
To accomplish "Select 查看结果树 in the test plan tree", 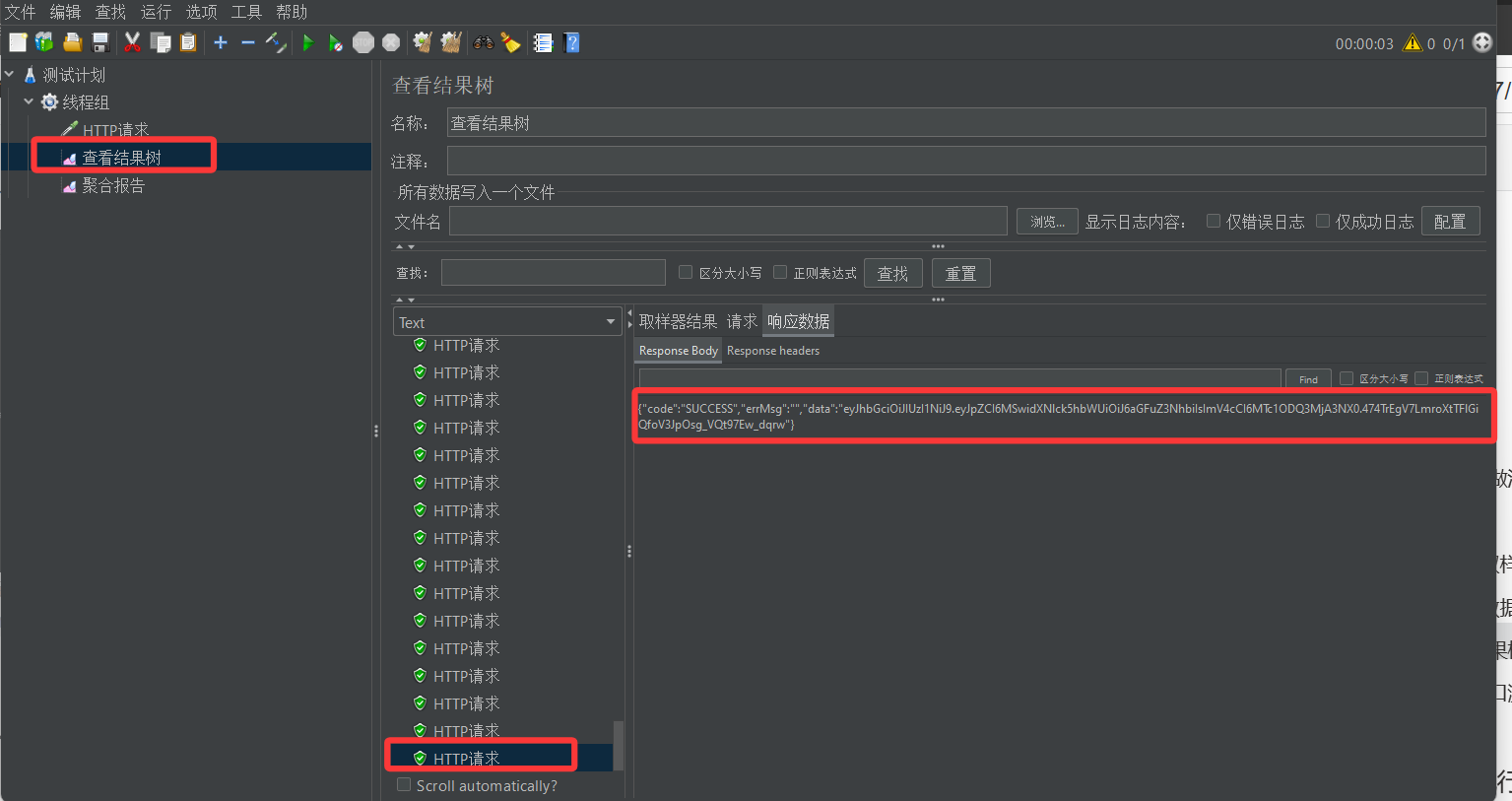I will pos(121,158).
